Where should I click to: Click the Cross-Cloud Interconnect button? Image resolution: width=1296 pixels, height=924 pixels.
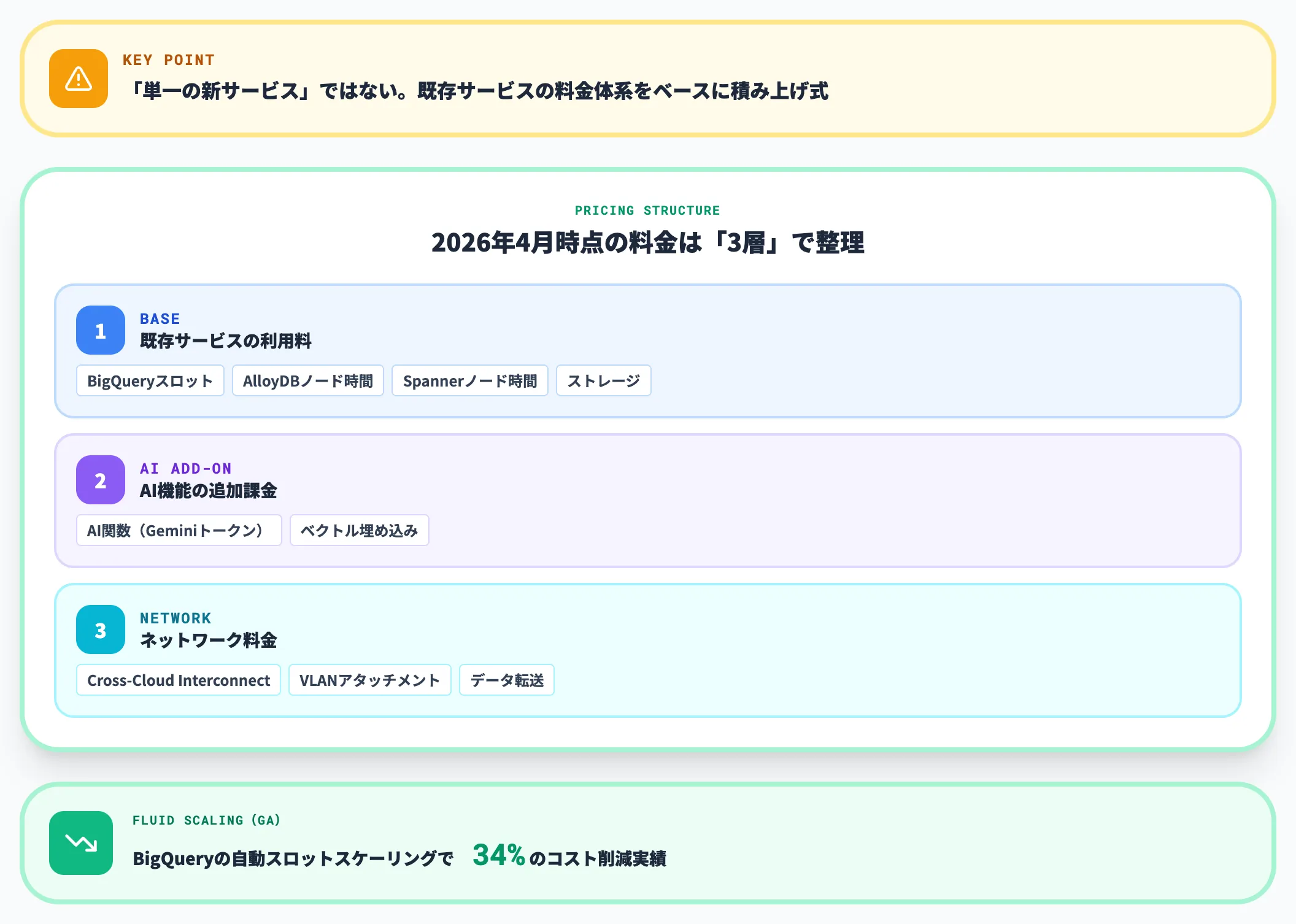[178, 680]
